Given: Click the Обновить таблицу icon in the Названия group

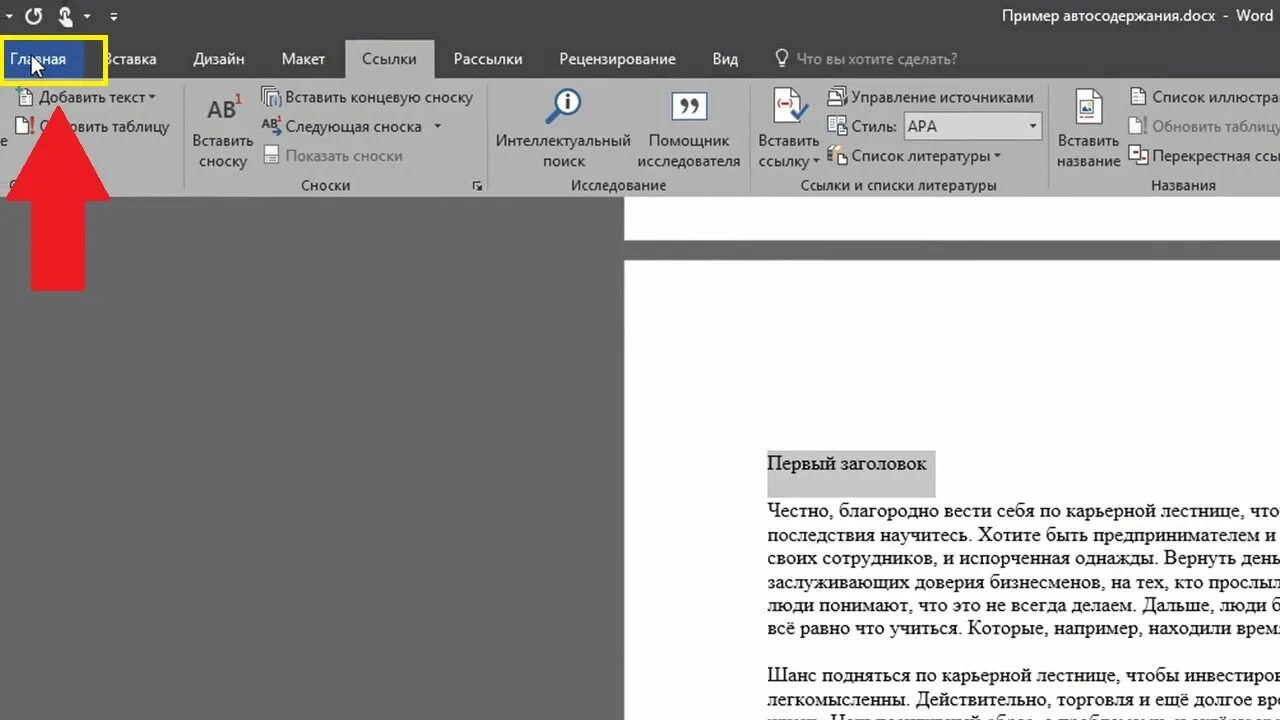Looking at the screenshot, I should tap(1138, 126).
